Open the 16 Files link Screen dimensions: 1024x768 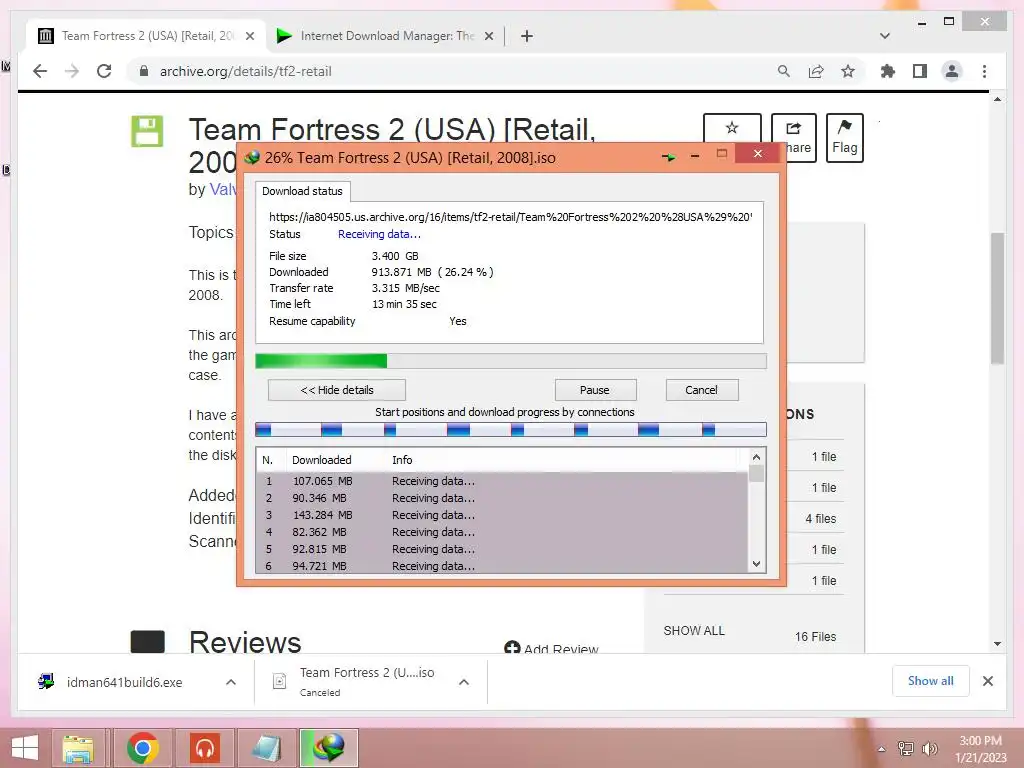click(816, 637)
